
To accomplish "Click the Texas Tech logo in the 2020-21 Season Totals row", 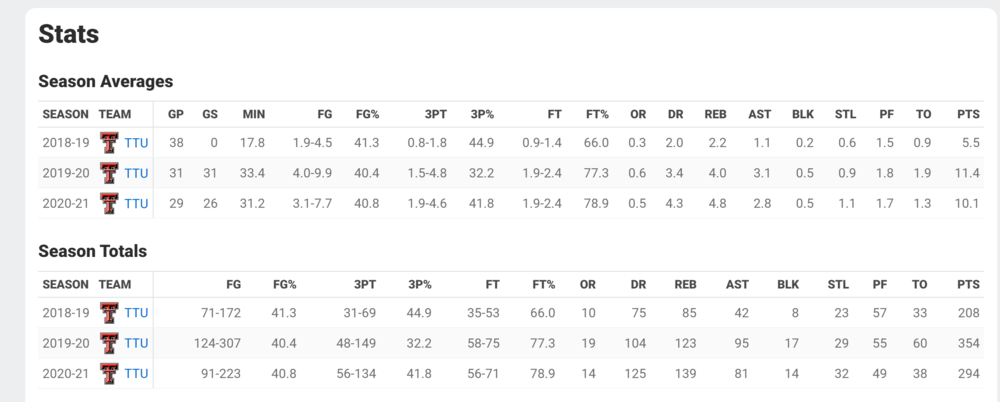I will [110, 374].
